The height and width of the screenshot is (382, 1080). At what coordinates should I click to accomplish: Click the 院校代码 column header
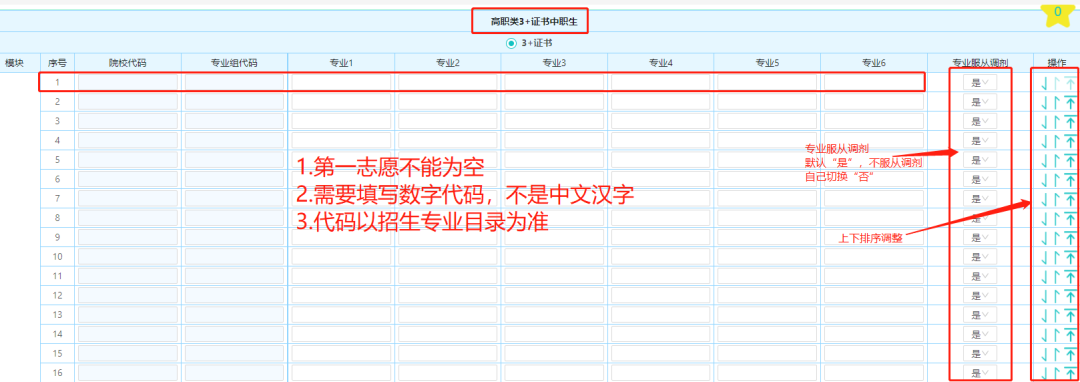127,63
